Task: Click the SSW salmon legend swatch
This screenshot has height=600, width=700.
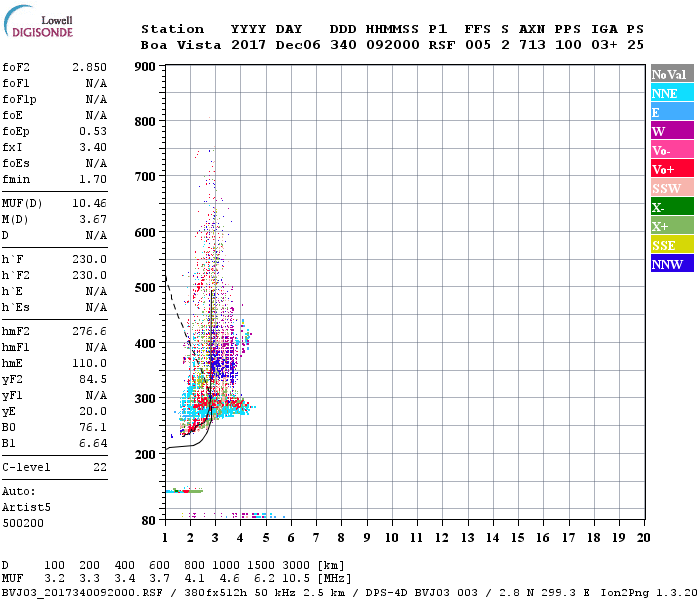Action: point(672,188)
